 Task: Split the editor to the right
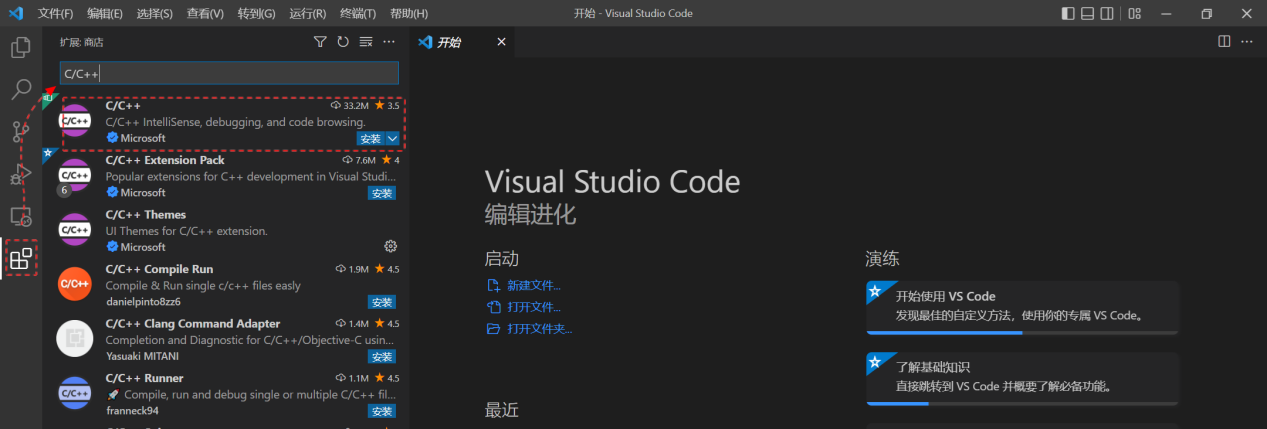click(x=1224, y=42)
